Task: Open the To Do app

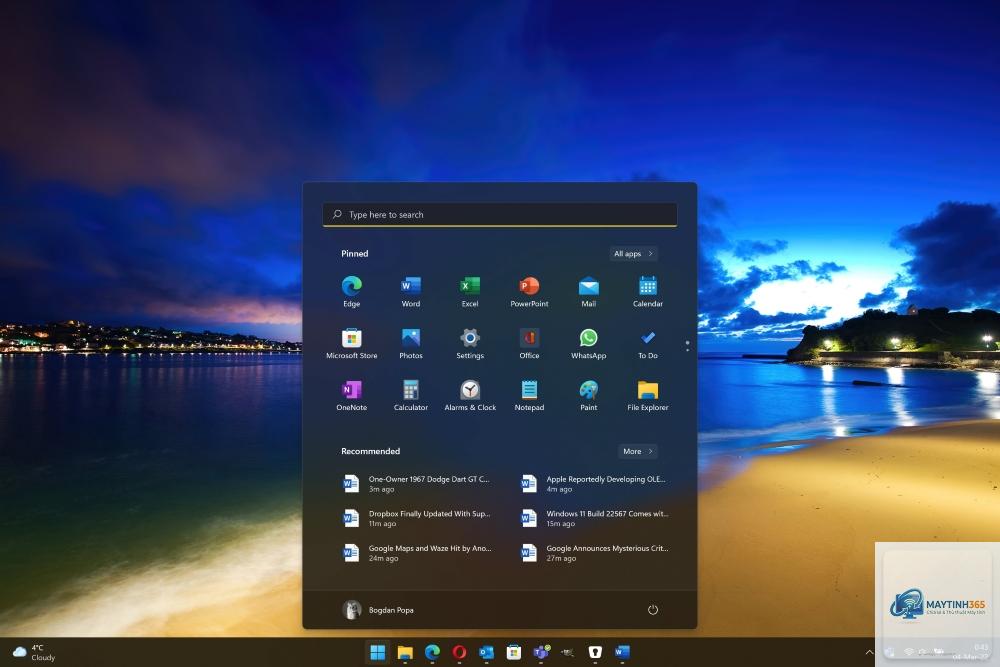Action: tap(648, 343)
